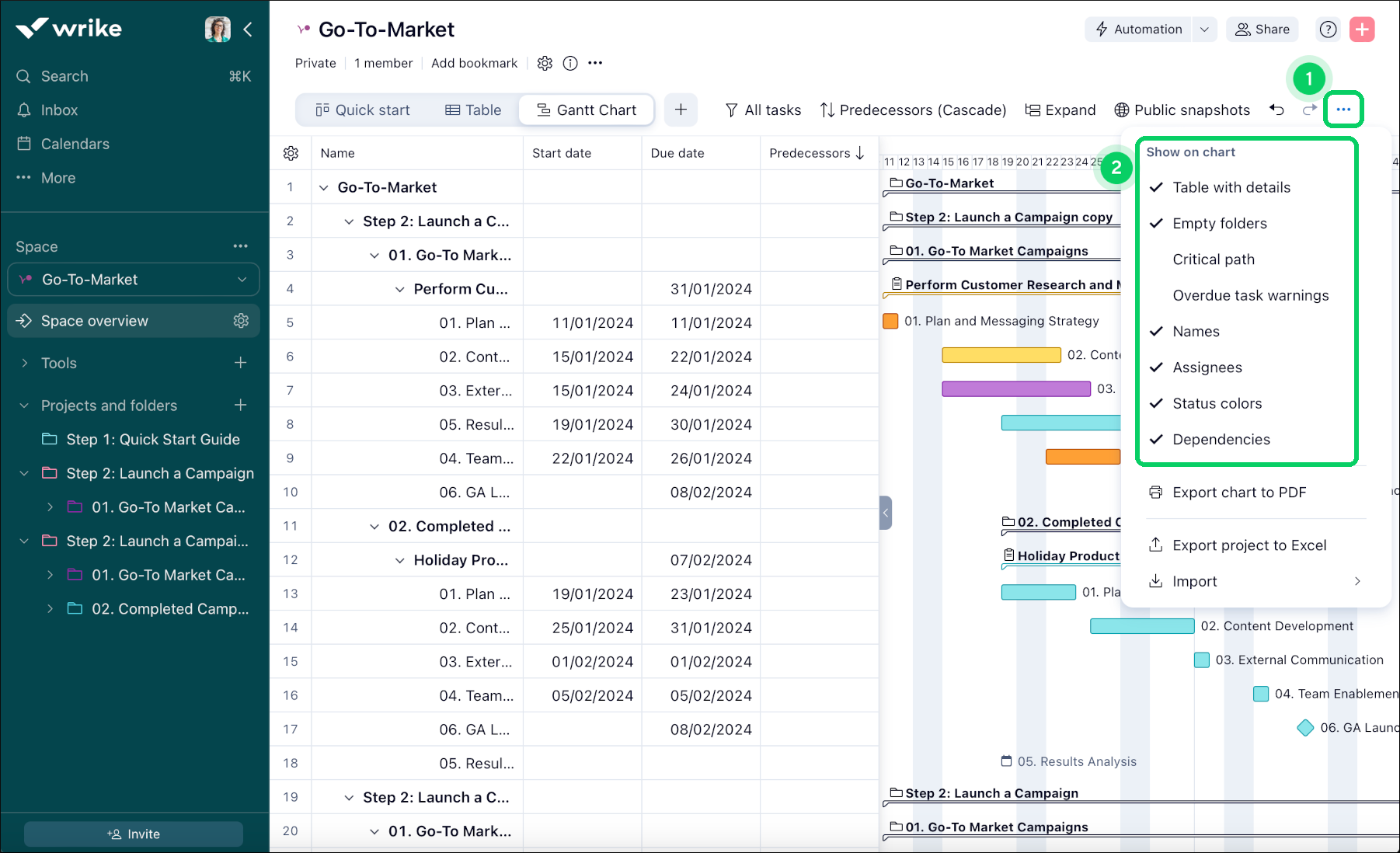Switch to the Table view tab
The image size is (1400, 853).
coord(472,110)
